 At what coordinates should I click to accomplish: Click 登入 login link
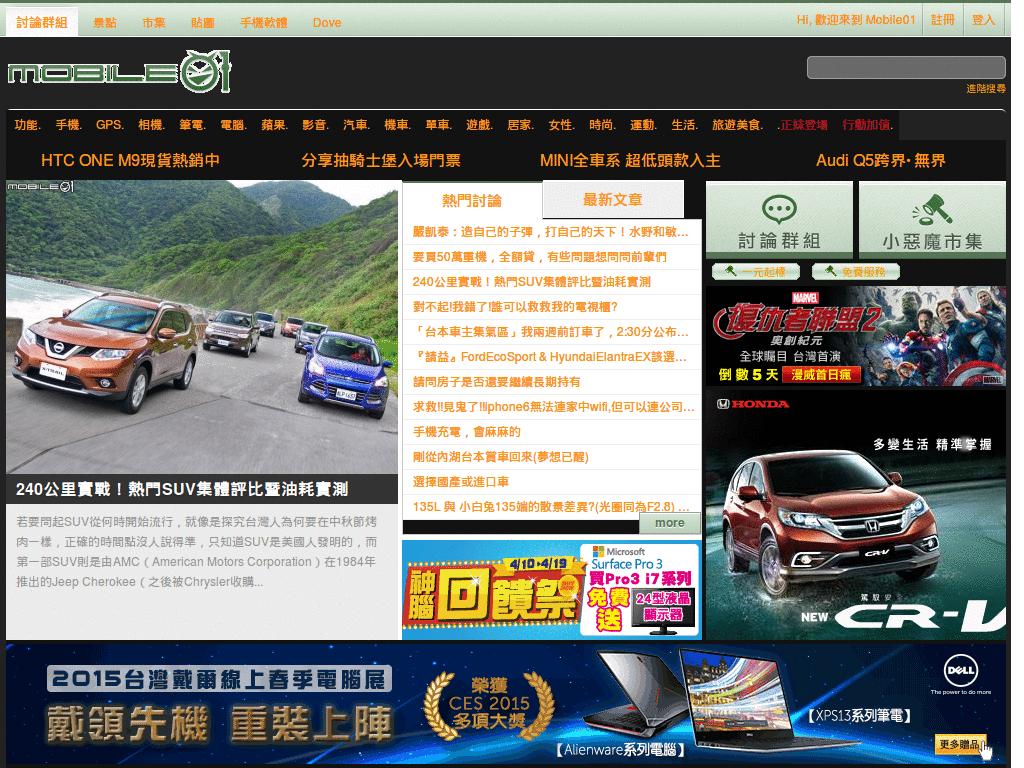point(984,20)
